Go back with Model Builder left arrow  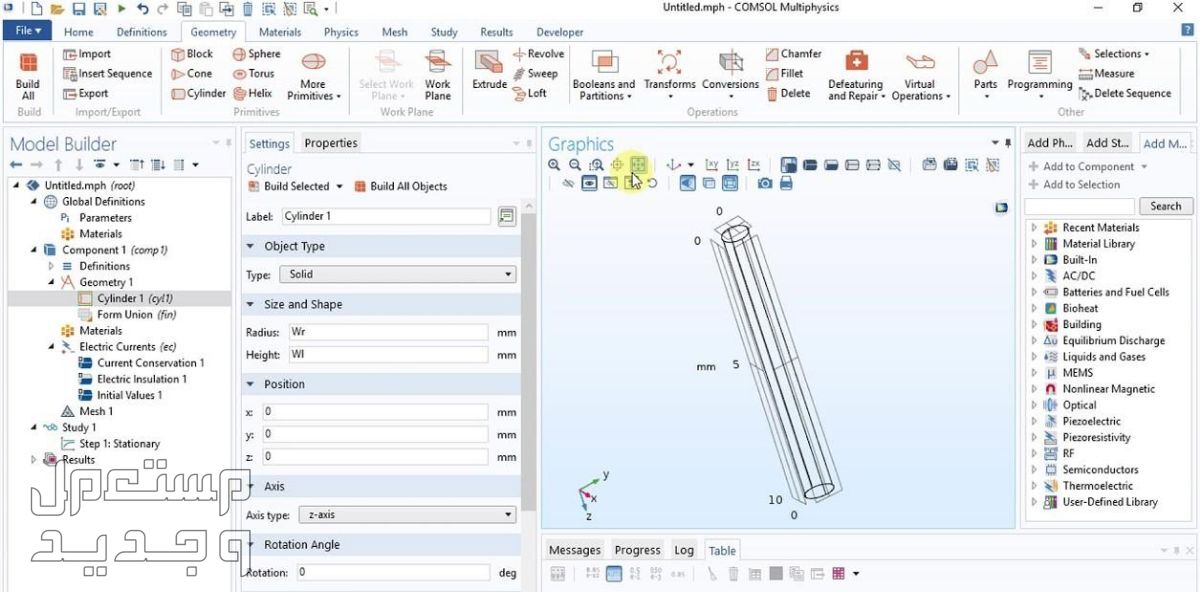(x=15, y=165)
